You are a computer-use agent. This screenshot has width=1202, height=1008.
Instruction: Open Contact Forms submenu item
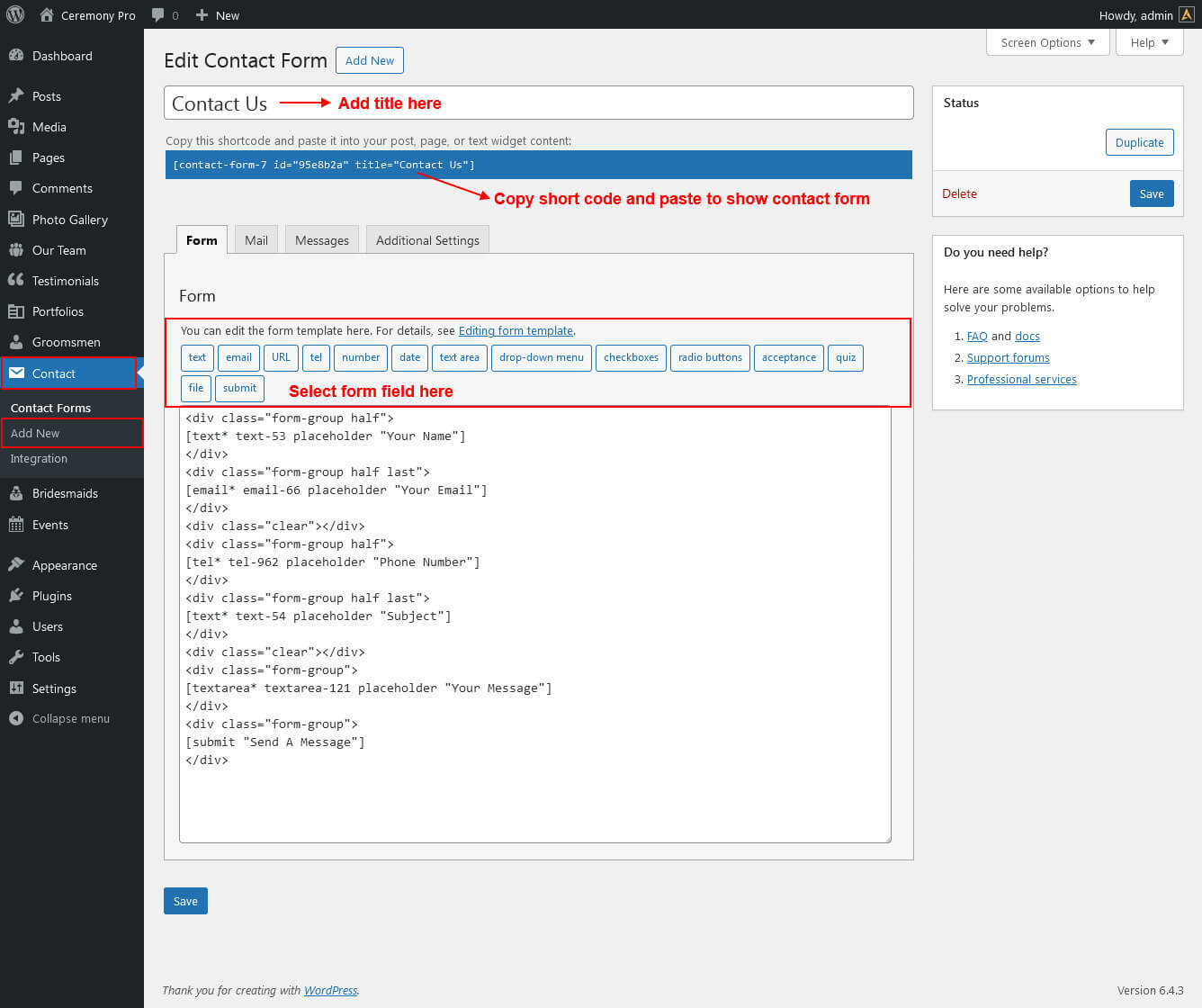[50, 408]
